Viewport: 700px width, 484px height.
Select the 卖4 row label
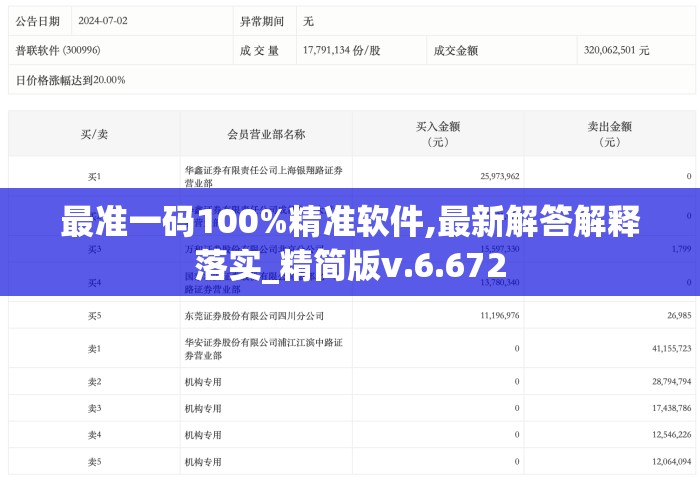pos(94,434)
